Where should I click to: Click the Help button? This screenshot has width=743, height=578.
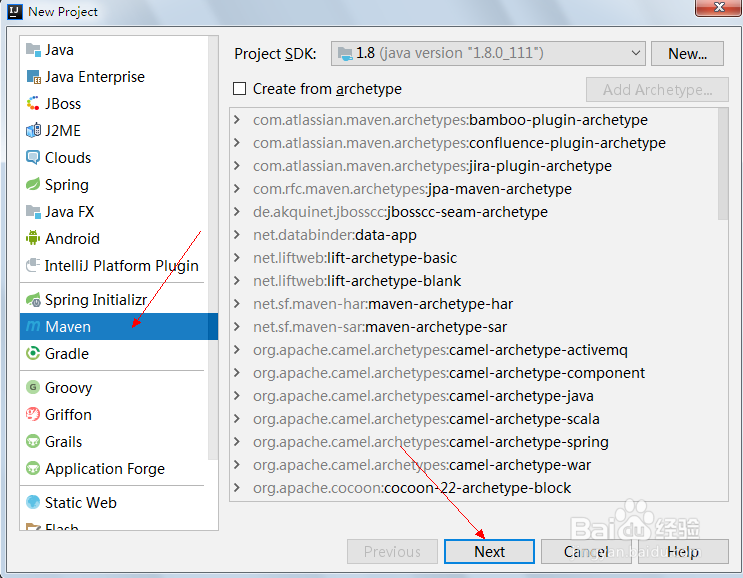point(683,551)
